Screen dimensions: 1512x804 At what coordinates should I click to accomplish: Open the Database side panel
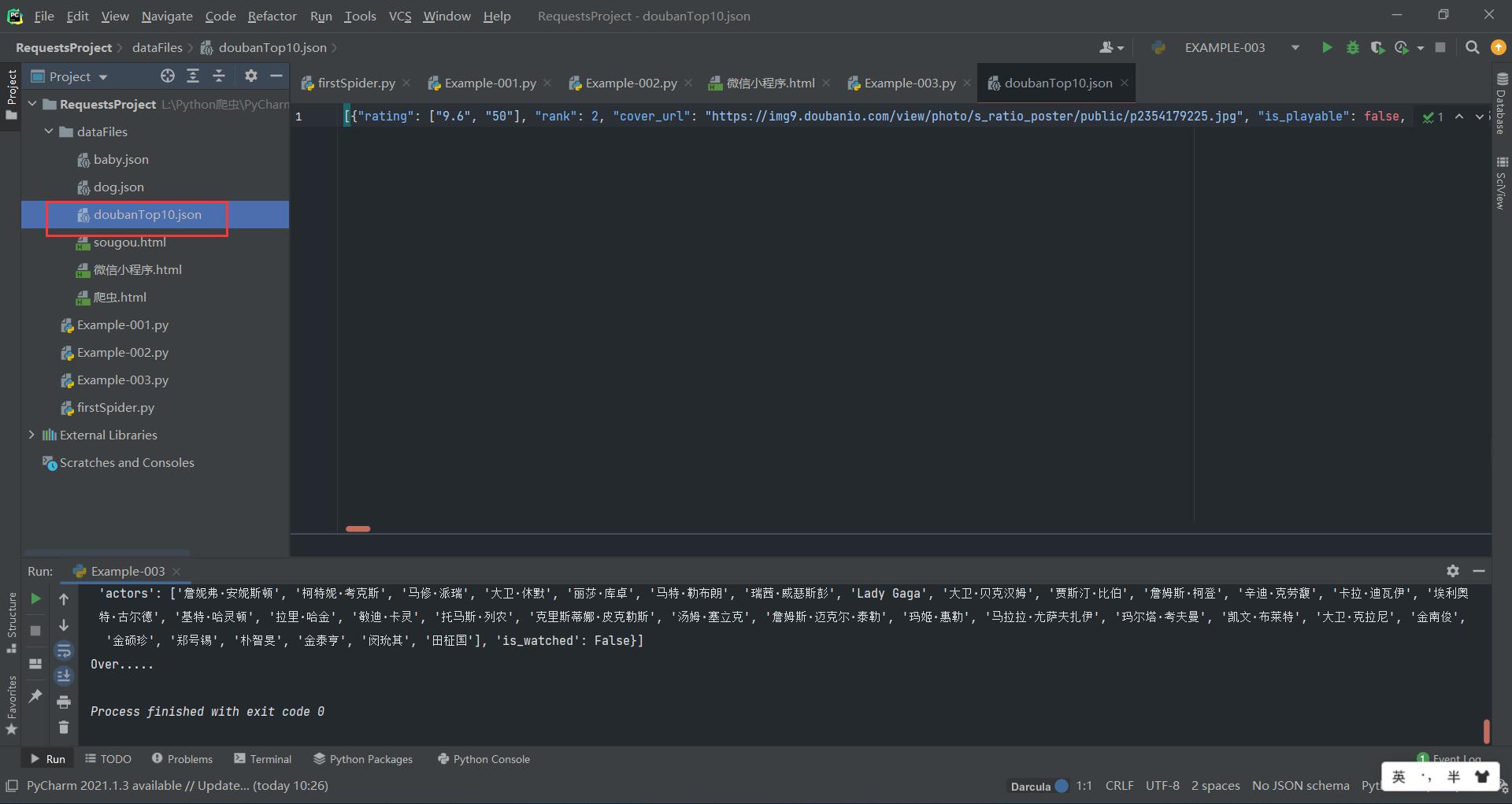pos(1502,104)
